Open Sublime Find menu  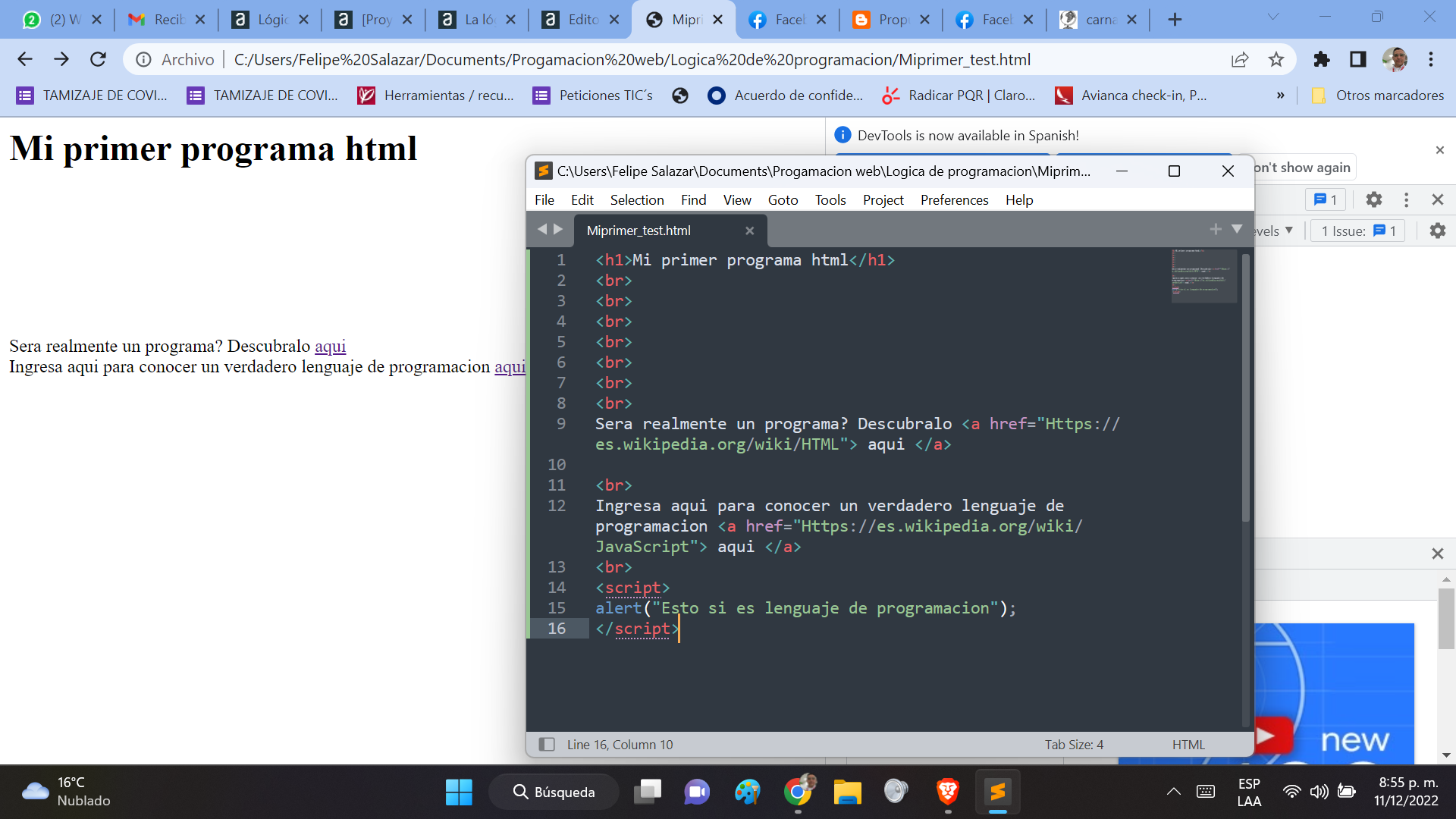693,200
